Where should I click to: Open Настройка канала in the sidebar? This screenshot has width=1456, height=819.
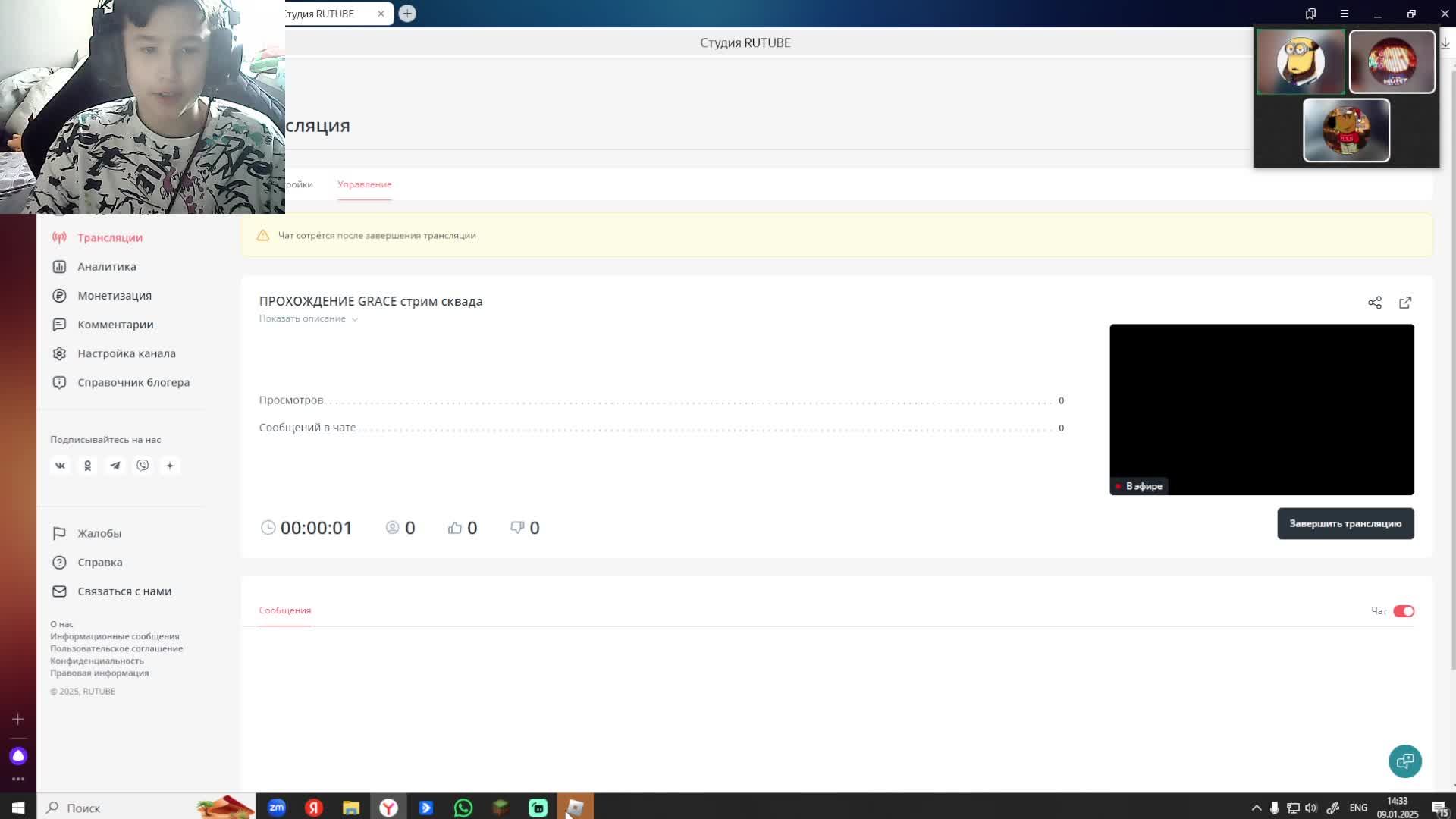click(x=114, y=353)
